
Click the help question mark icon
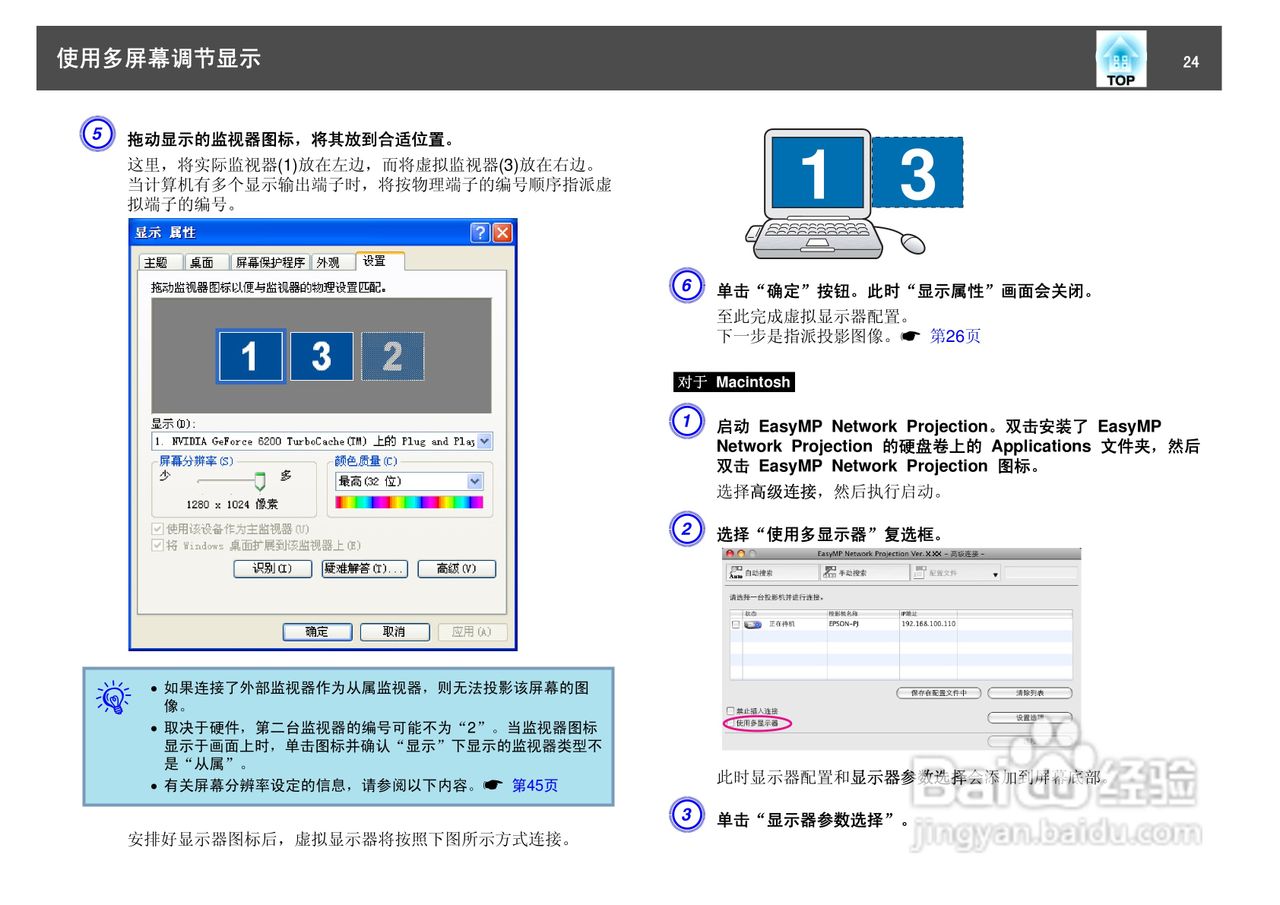point(481,233)
